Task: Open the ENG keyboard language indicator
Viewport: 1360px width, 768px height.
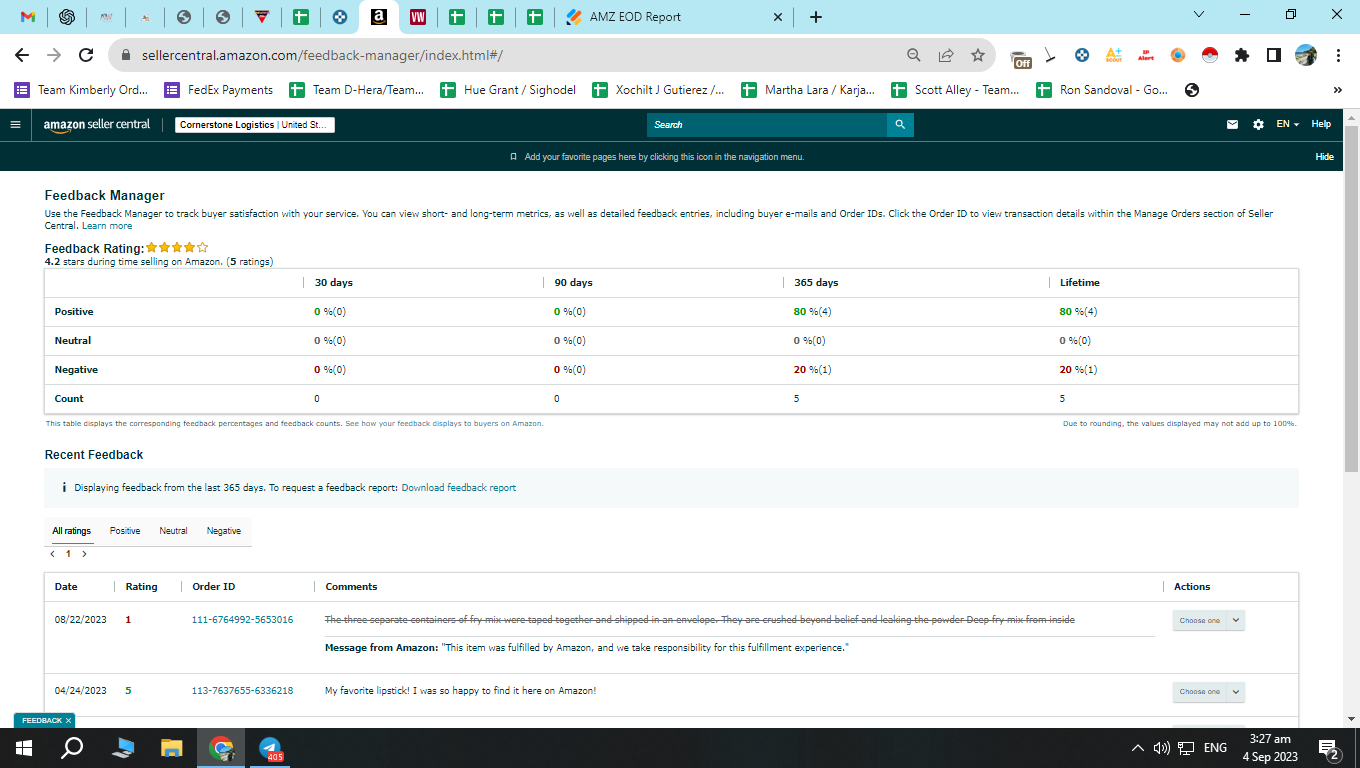Action: pos(1215,748)
